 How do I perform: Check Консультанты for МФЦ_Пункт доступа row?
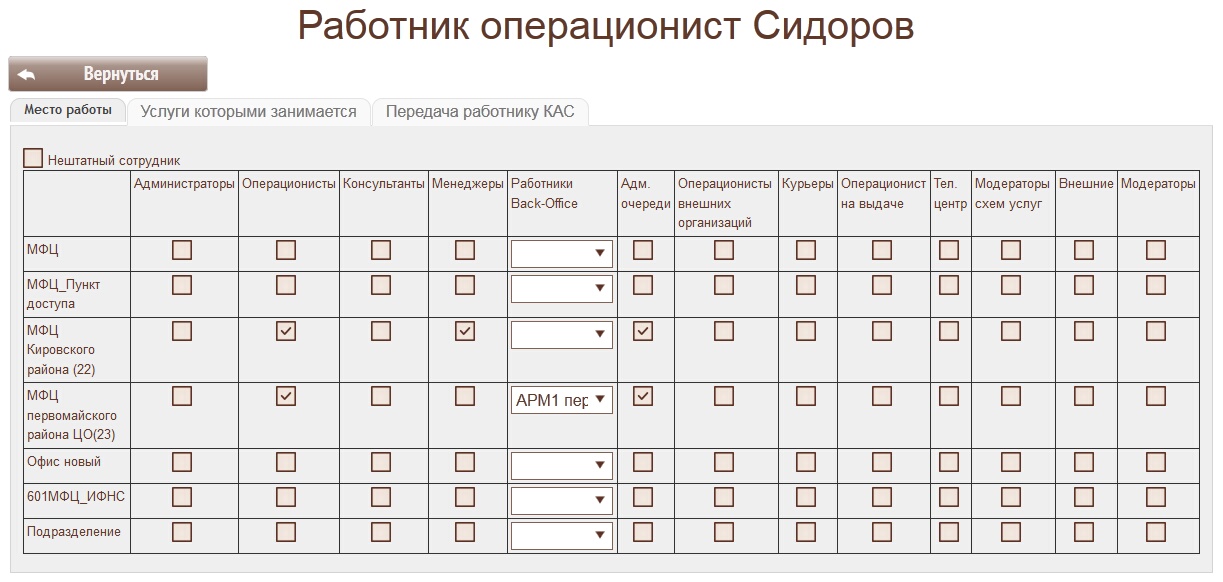coord(381,285)
